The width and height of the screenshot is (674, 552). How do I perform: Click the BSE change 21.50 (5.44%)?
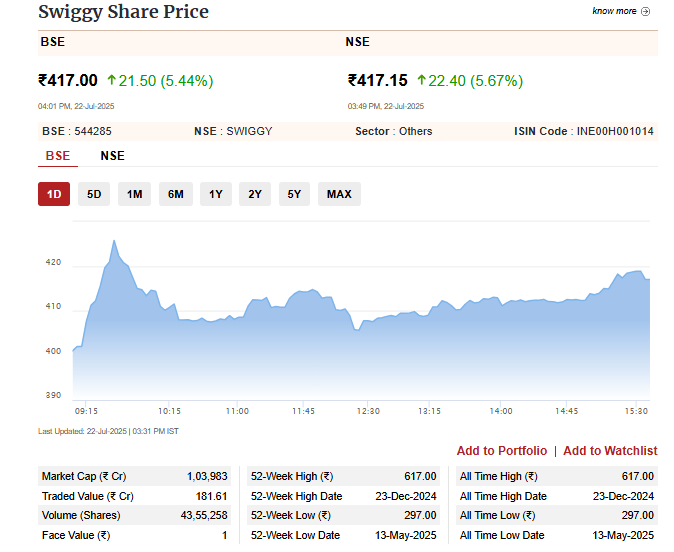tap(166, 81)
